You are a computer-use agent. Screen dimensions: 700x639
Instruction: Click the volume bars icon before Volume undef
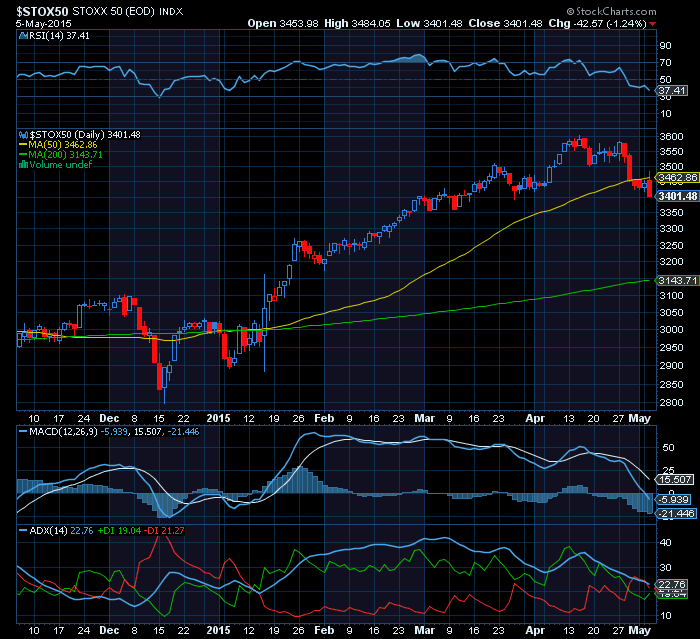point(23,165)
